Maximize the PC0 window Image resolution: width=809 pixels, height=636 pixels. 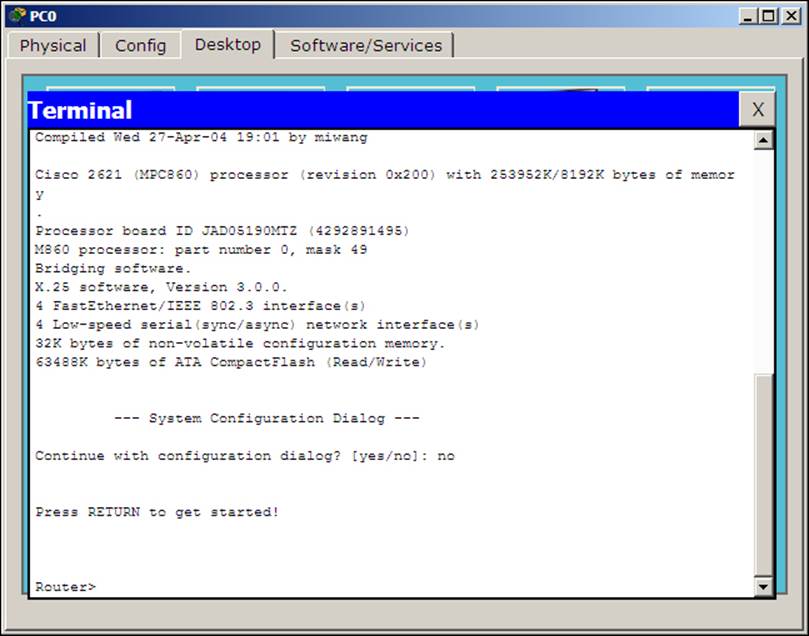[x=769, y=16]
